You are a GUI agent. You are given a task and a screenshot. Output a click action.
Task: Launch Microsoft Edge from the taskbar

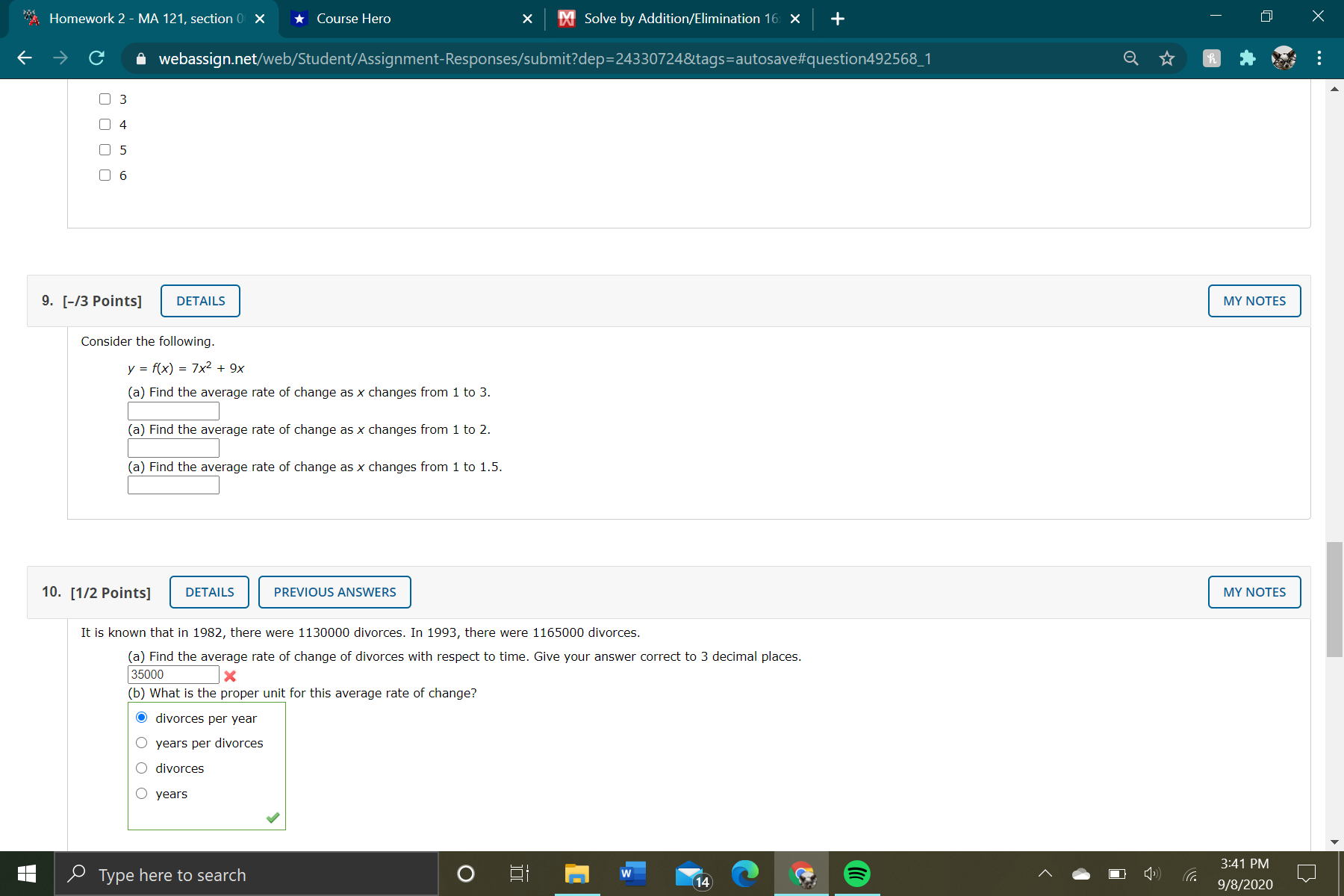(744, 874)
